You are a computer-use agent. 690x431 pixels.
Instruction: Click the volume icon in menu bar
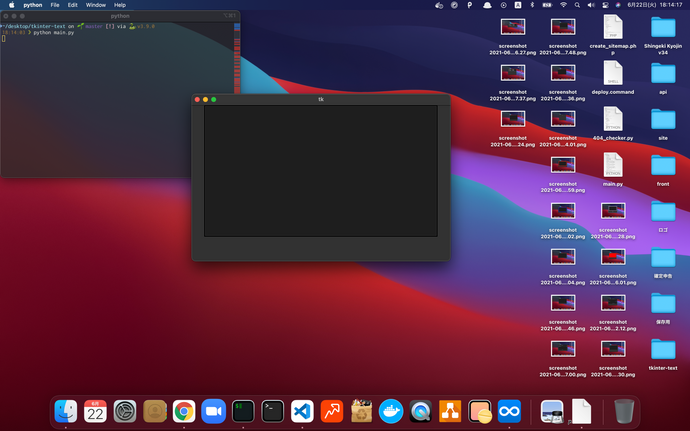tap(591, 5)
